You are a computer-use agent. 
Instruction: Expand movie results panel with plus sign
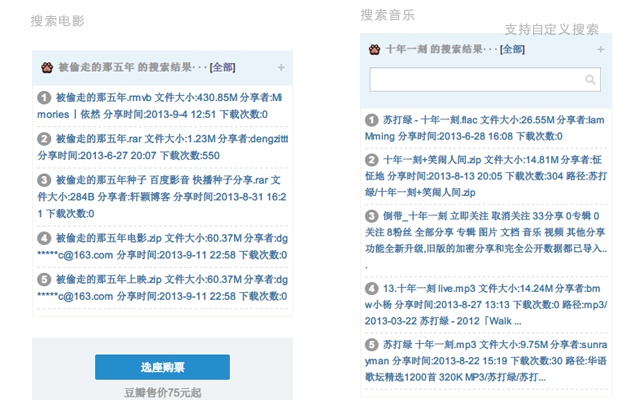(x=280, y=68)
